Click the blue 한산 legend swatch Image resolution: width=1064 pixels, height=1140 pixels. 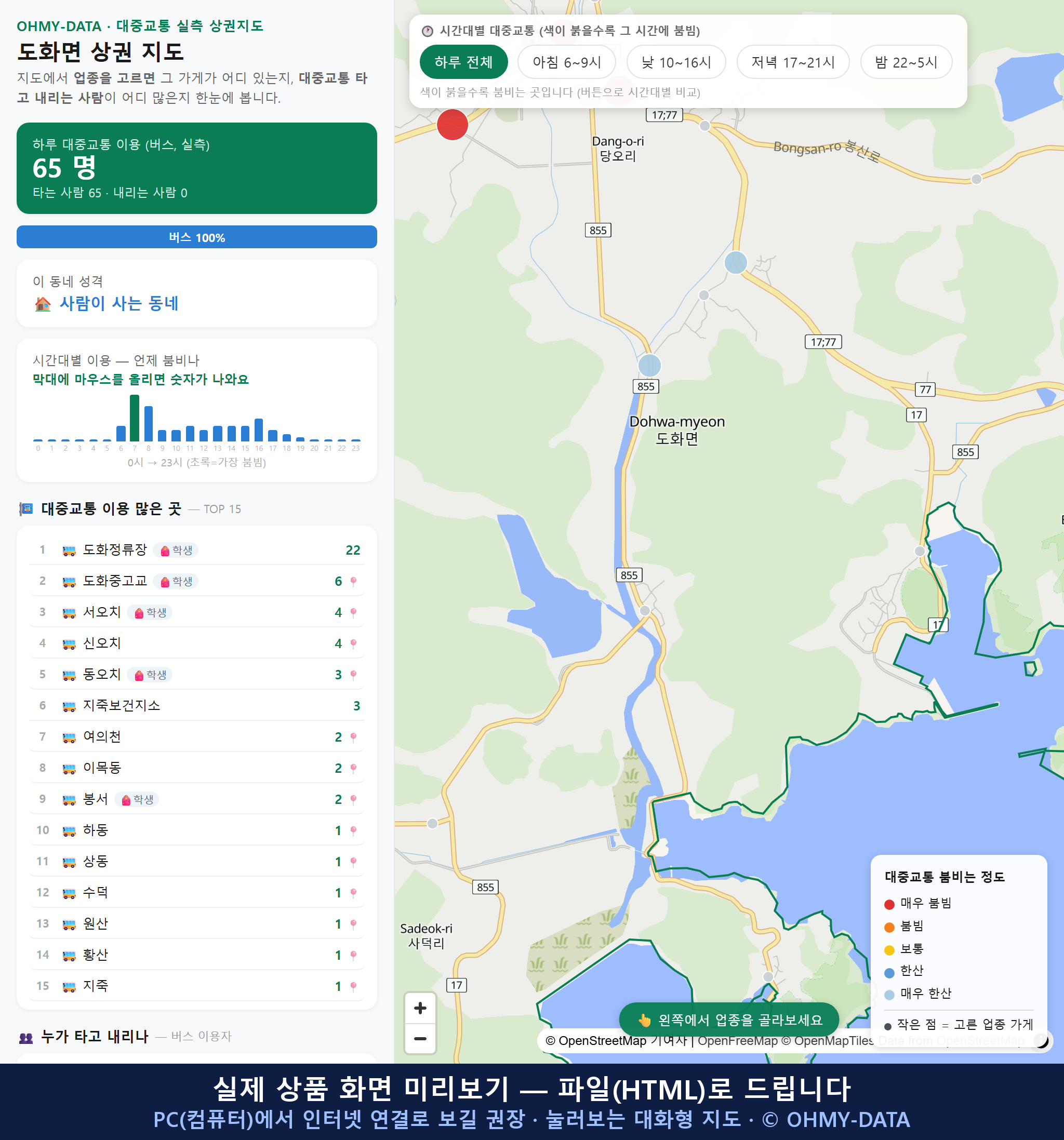889,973
